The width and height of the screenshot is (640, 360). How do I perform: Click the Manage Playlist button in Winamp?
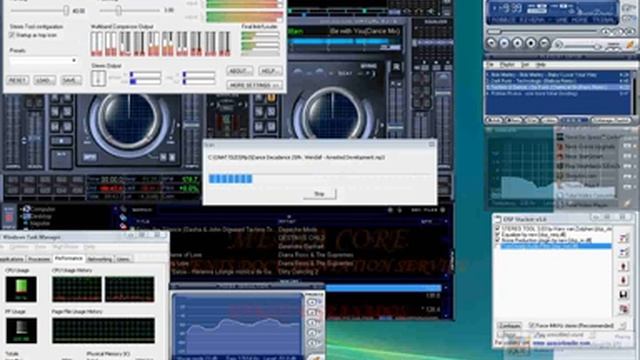[611, 120]
